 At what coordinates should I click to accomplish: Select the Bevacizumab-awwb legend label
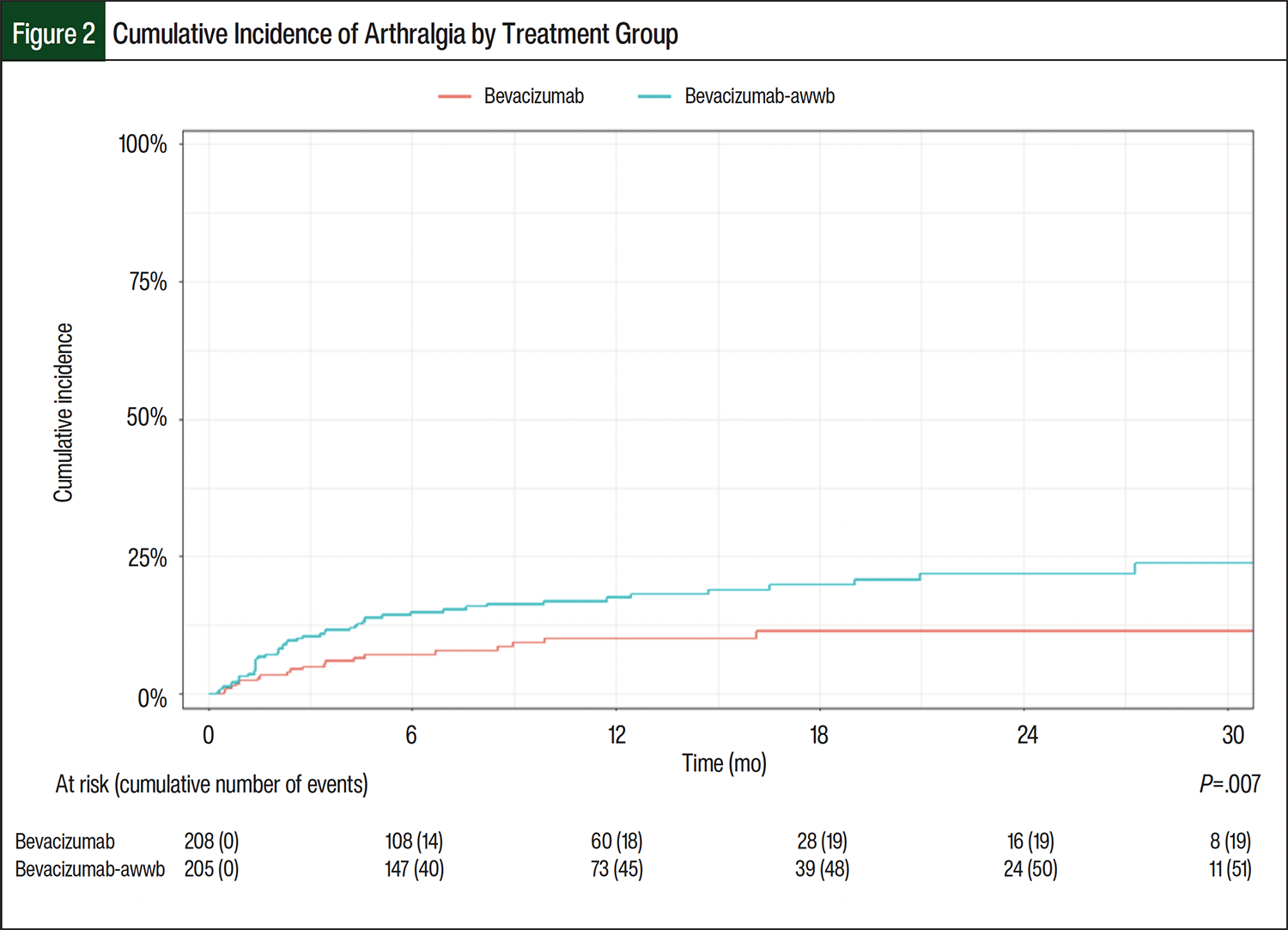pyautogui.click(x=759, y=96)
